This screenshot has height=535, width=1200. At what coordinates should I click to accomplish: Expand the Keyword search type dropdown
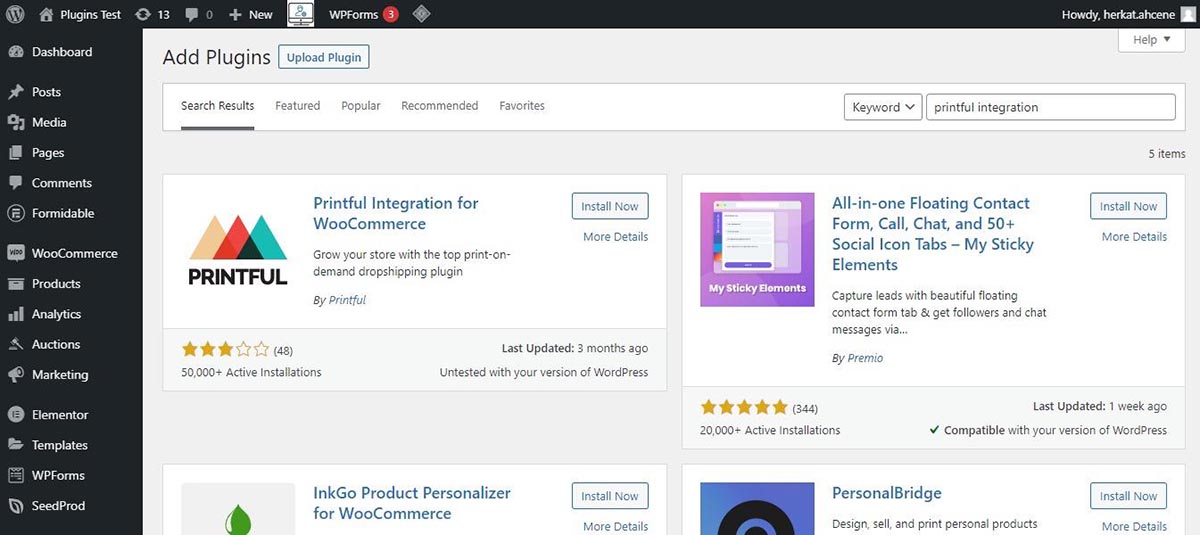(883, 107)
